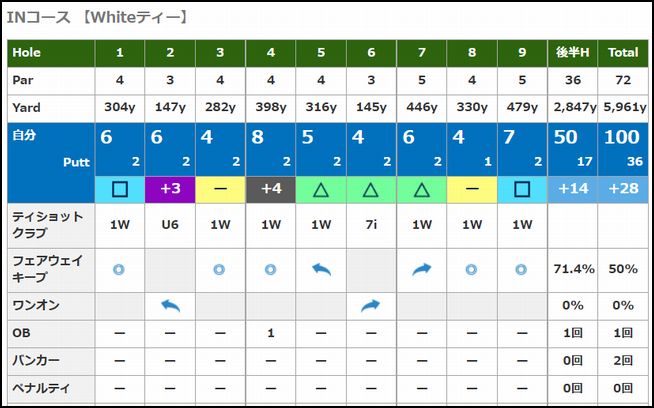Select the 後半H column header

click(x=572, y=53)
